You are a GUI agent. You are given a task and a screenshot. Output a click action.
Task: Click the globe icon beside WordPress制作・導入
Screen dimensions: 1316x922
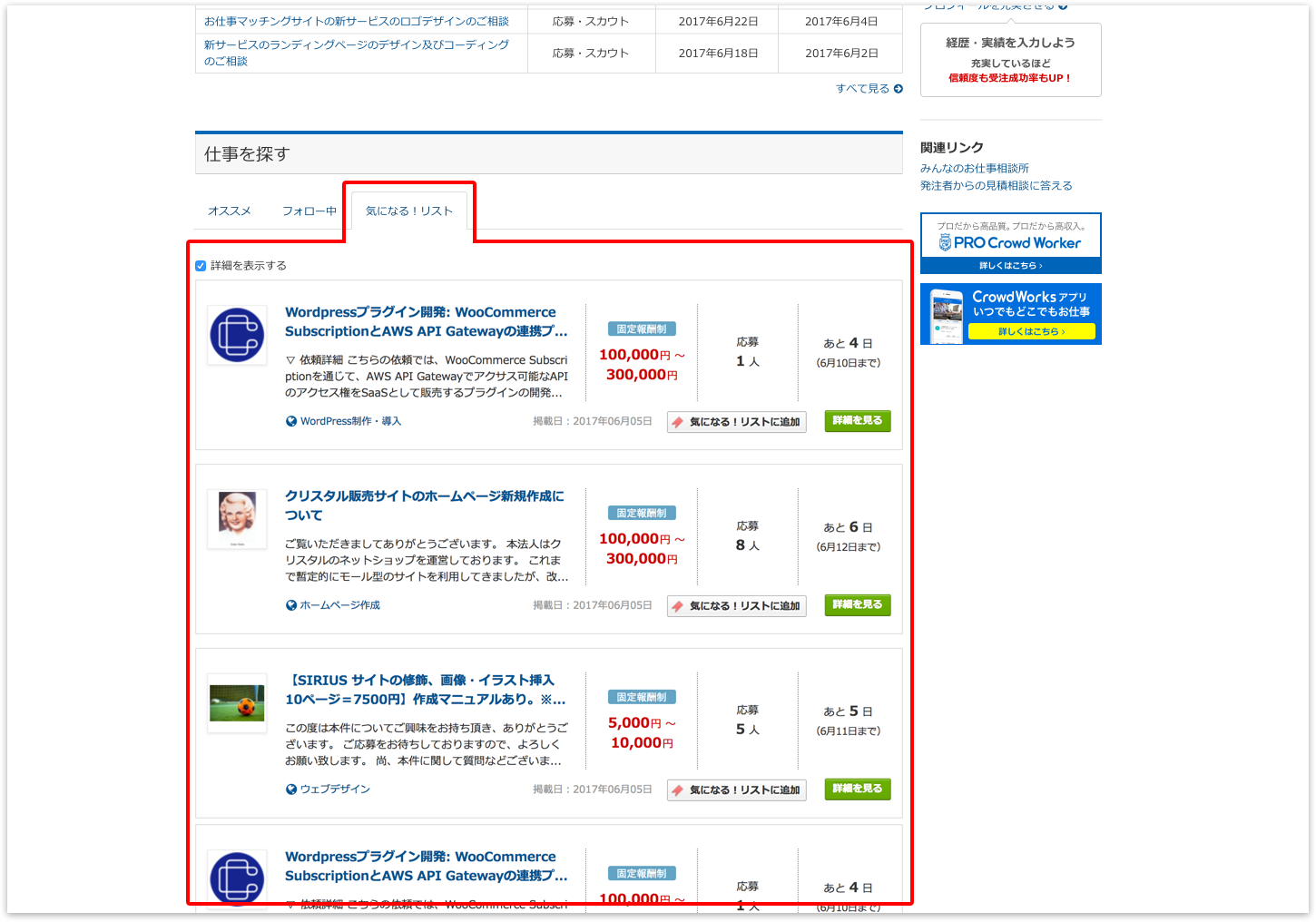coord(291,421)
